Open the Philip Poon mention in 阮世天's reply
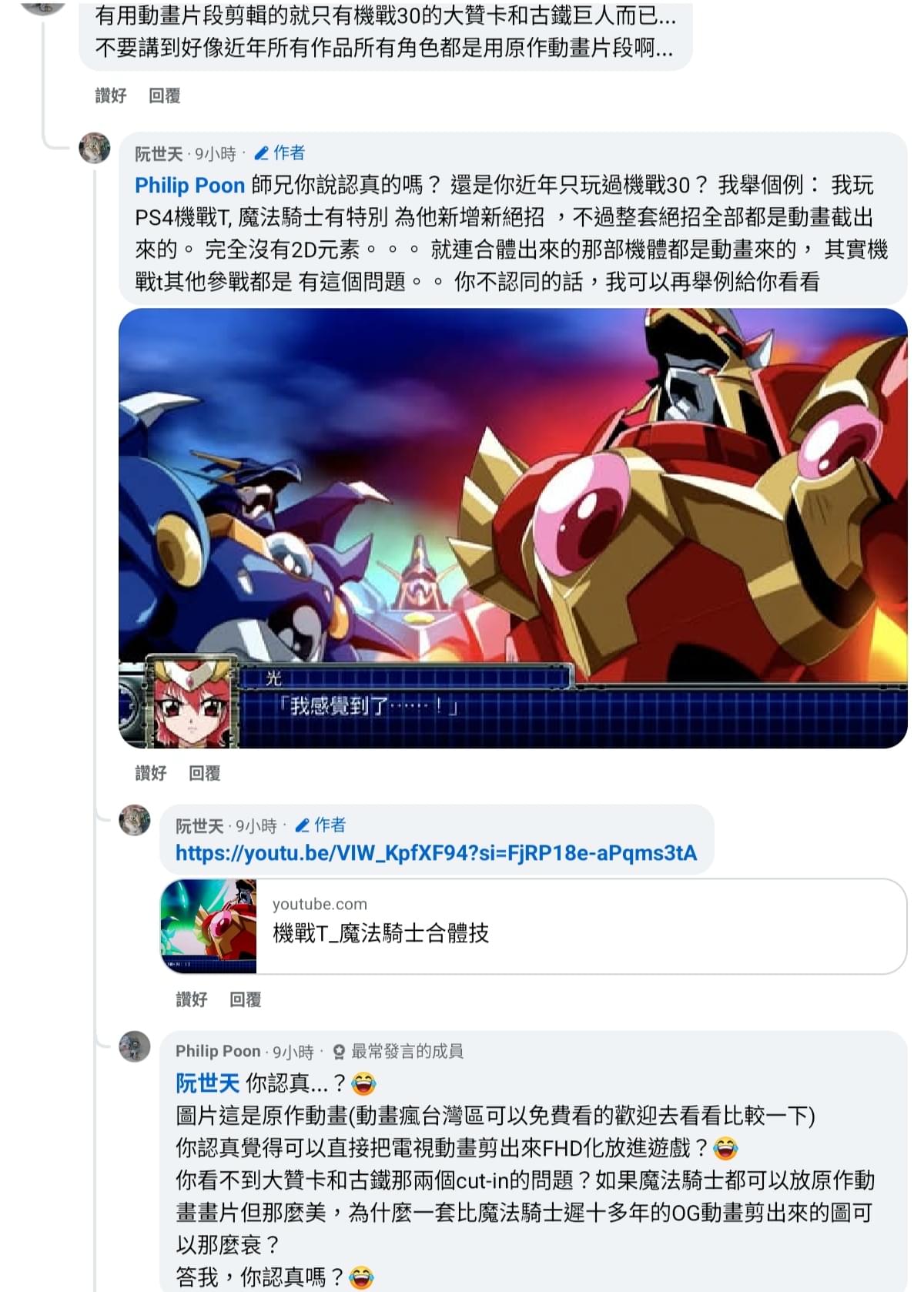The image size is (924, 1292). [x=189, y=186]
